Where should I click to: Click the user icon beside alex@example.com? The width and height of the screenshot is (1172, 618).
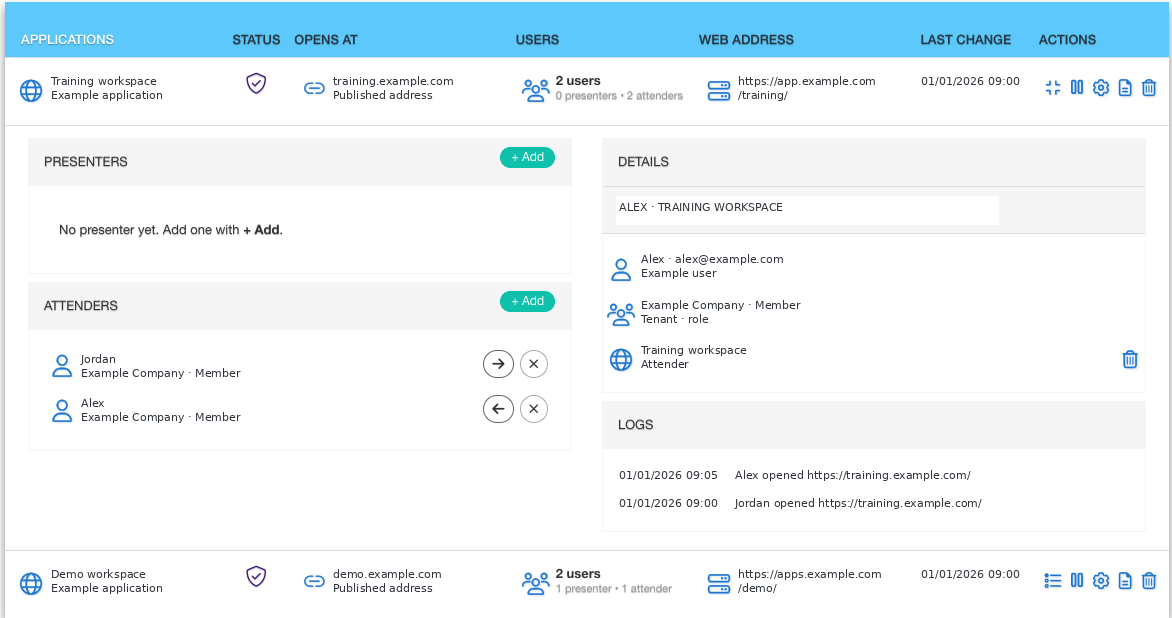point(621,269)
